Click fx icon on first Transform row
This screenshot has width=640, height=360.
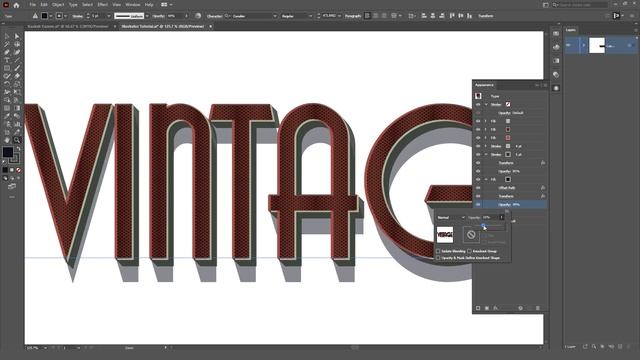click(x=543, y=163)
